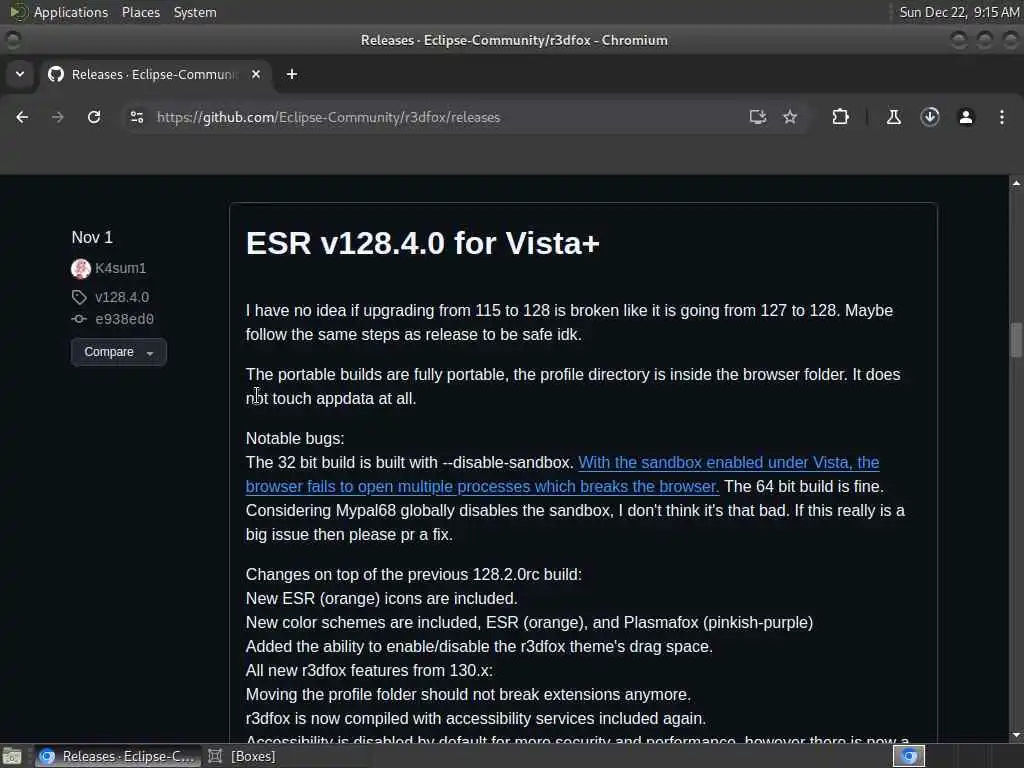Screen dimensions: 1024x768
Task: Click the Applications menu logo icon
Action: pyautogui.click(x=18, y=12)
